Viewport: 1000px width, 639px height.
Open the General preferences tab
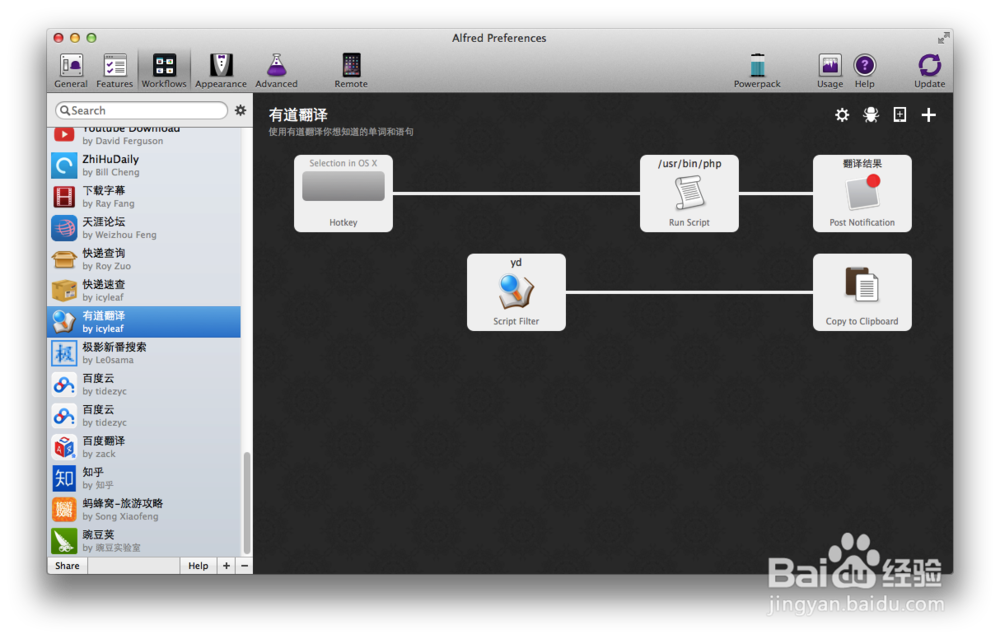71,71
